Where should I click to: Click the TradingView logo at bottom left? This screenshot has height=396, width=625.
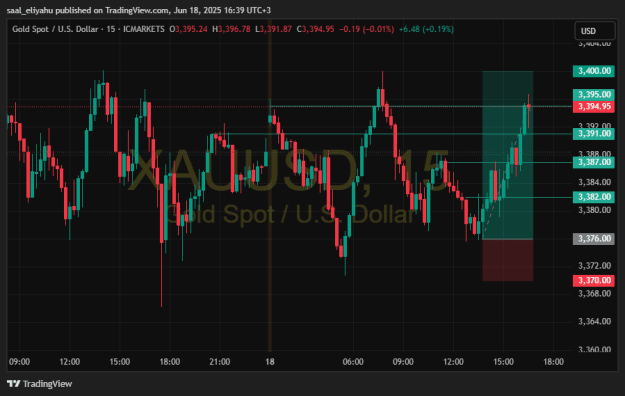39,384
